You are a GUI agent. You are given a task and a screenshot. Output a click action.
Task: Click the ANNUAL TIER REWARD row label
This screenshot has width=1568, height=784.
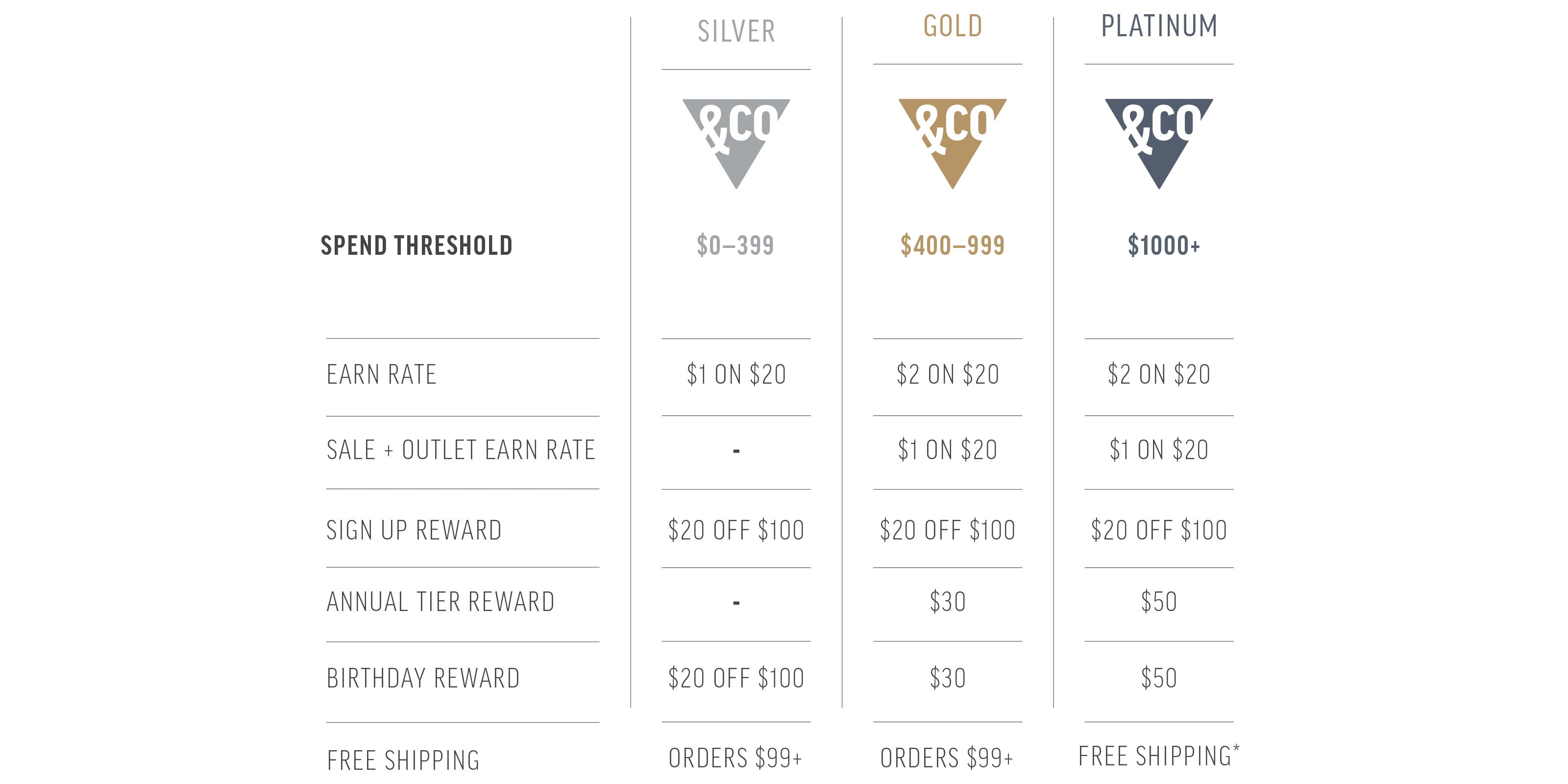tap(441, 602)
